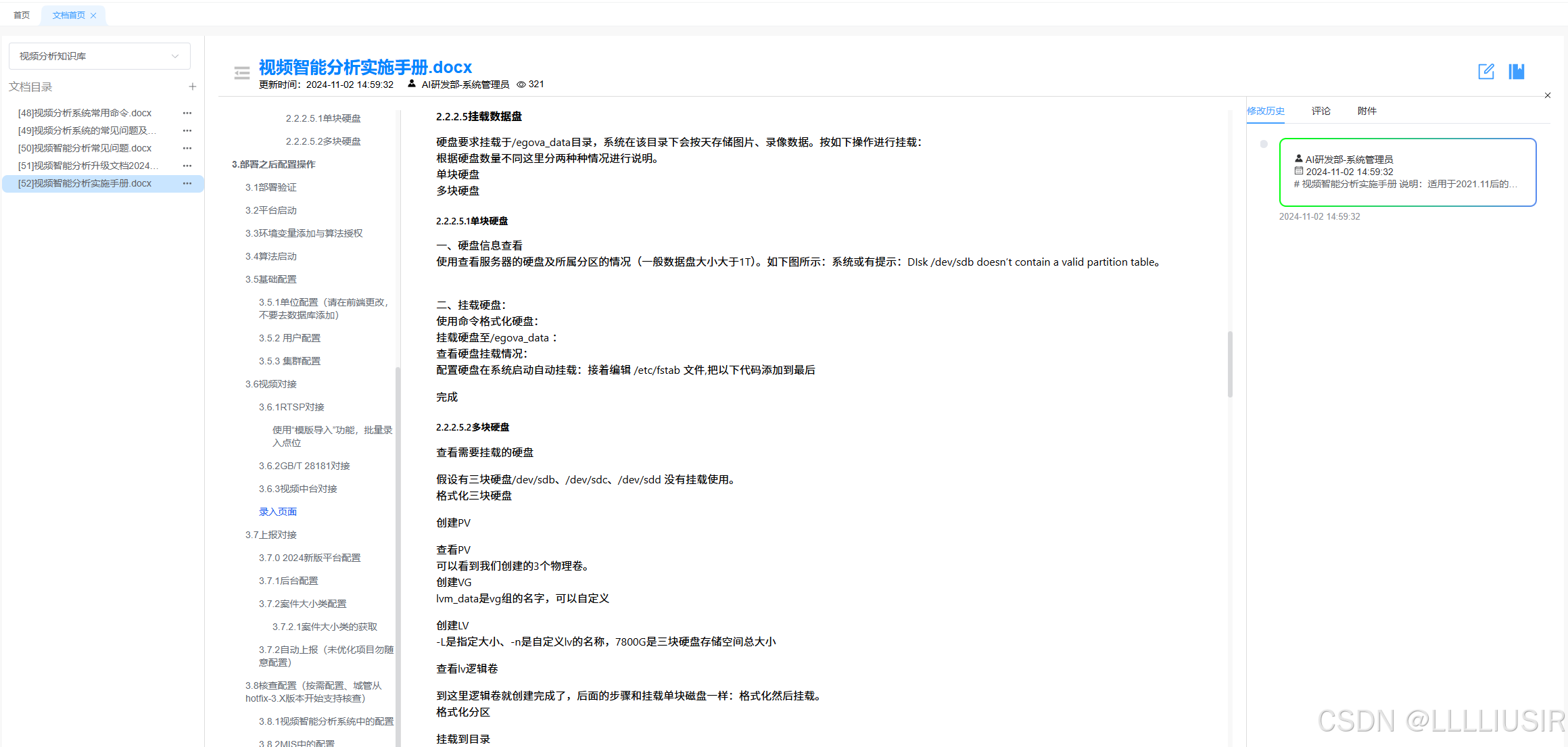The image size is (1568, 747).
Task: Switch to the 评论 tab
Action: pyautogui.click(x=1321, y=110)
